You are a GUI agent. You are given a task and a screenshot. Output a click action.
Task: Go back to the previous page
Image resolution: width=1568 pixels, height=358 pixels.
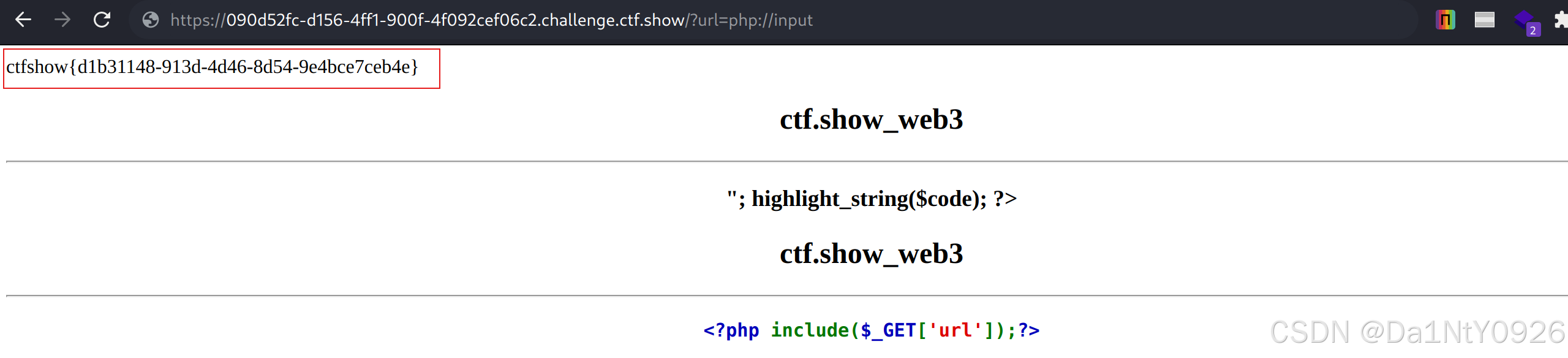tap(23, 20)
